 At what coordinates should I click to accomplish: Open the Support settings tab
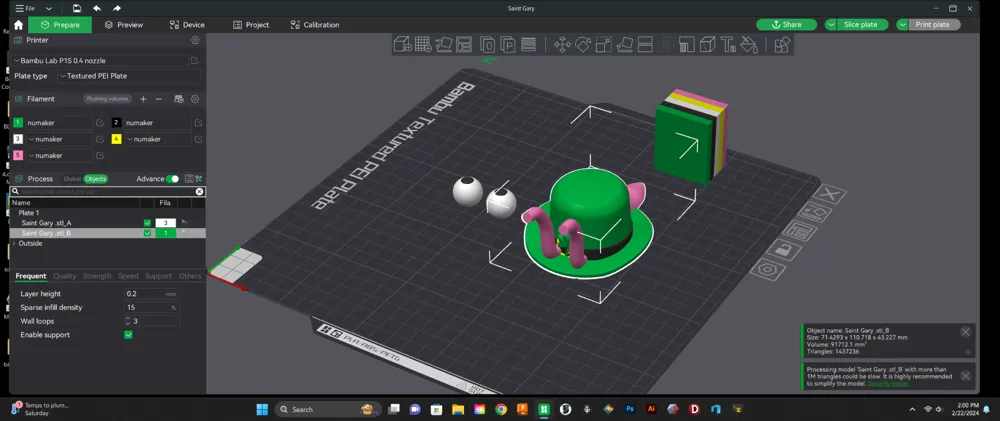(x=158, y=276)
